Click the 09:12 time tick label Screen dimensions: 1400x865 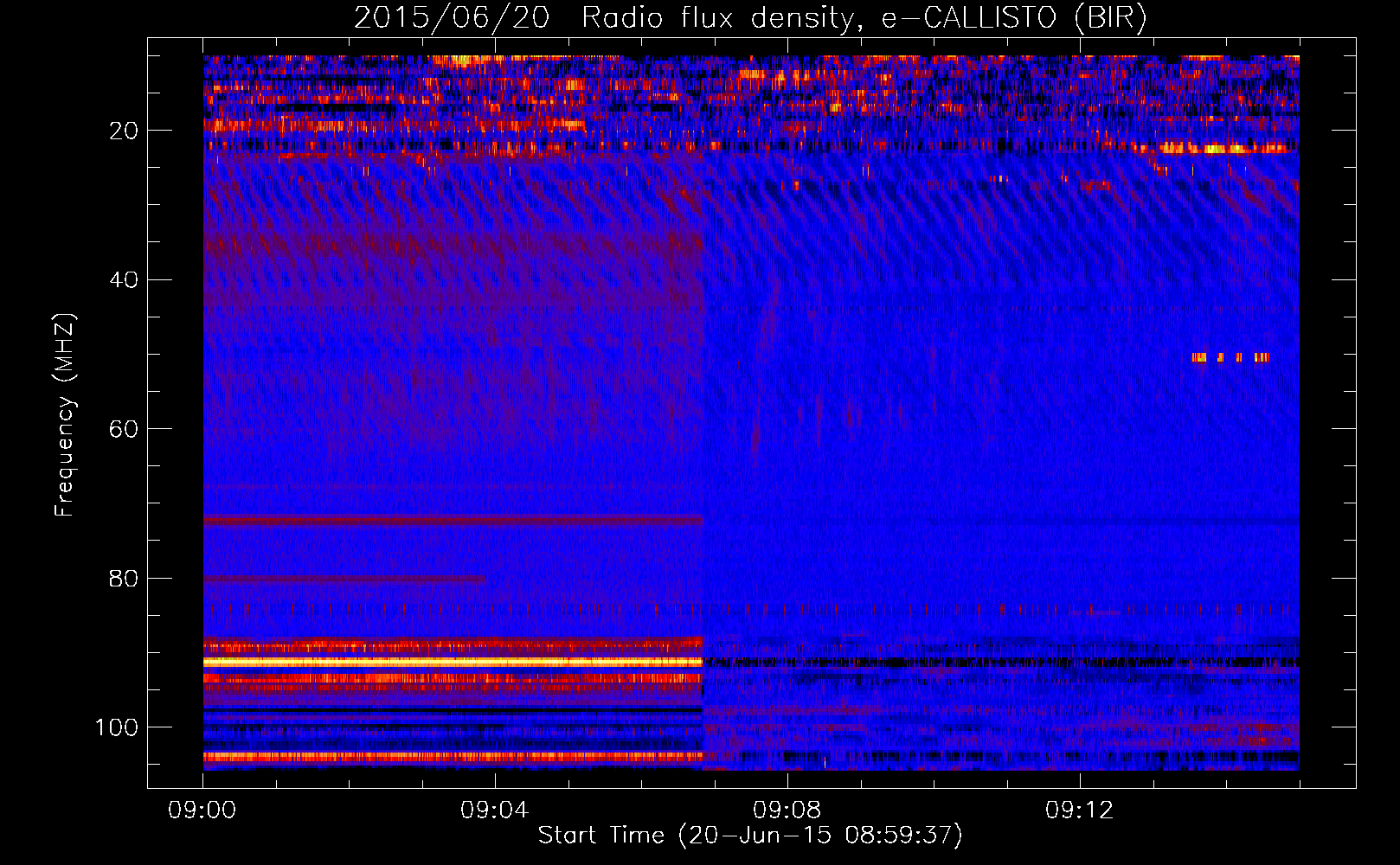1080,811
